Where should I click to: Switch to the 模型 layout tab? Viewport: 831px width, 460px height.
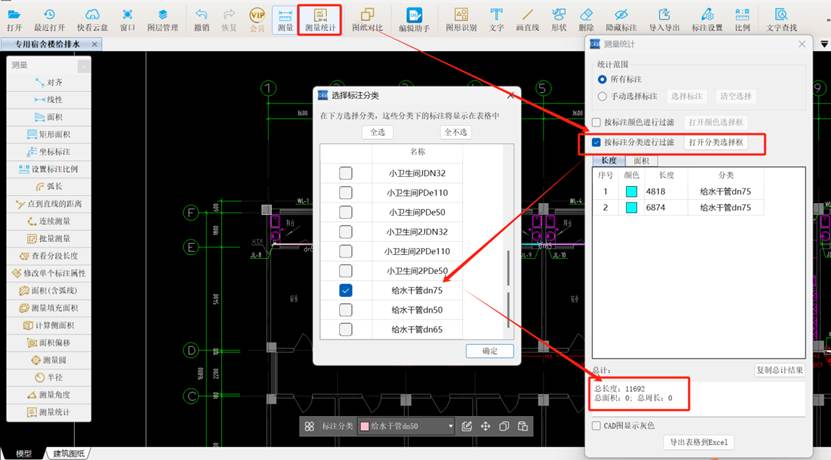[x=24, y=454]
